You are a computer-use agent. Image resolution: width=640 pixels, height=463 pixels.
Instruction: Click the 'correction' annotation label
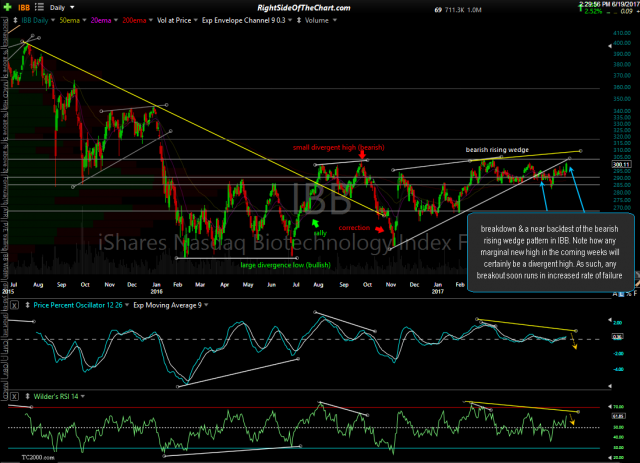pyautogui.click(x=354, y=227)
